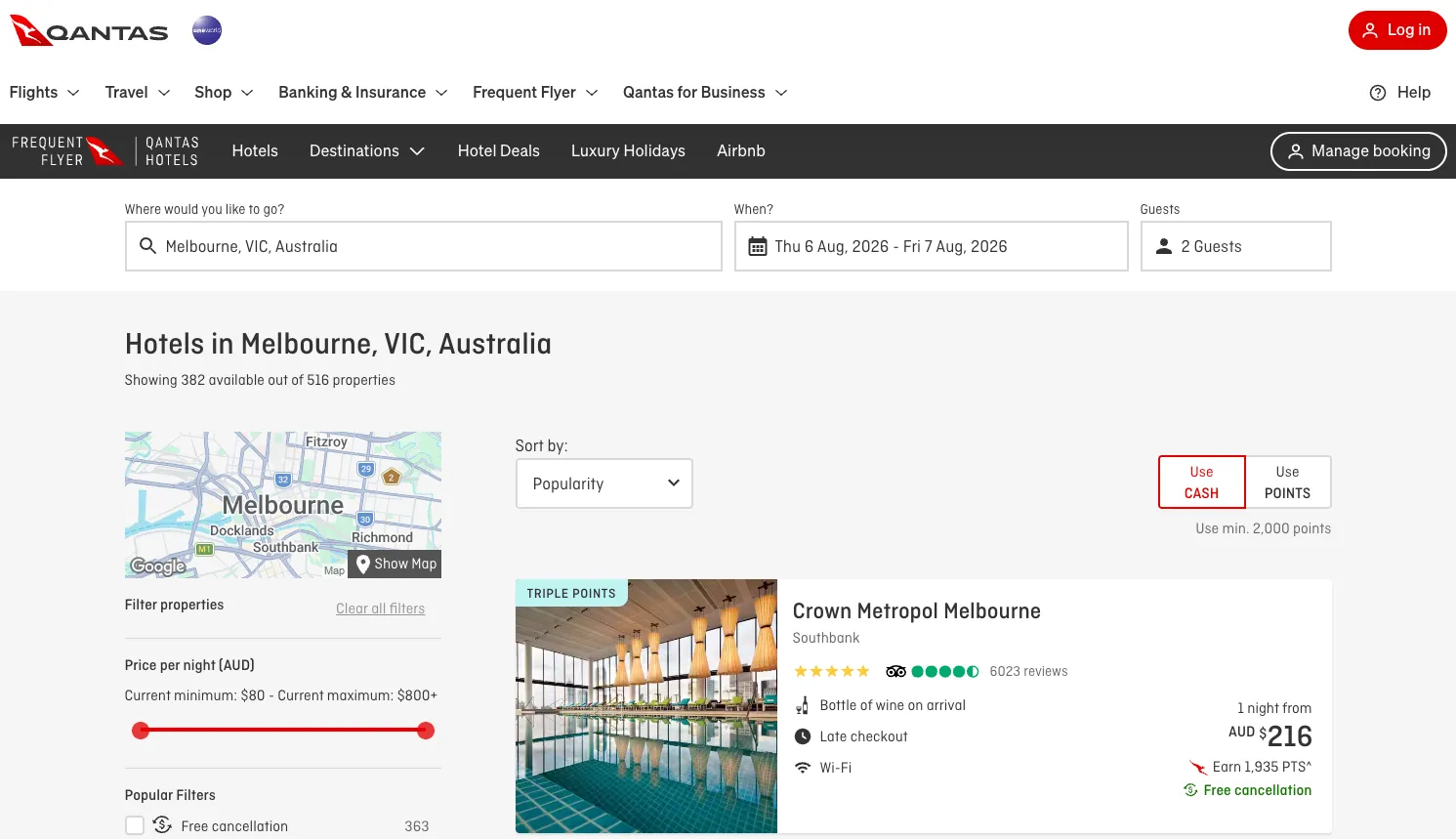Click the Showing 382 available properties text
The width and height of the screenshot is (1456, 839).
pyautogui.click(x=260, y=380)
